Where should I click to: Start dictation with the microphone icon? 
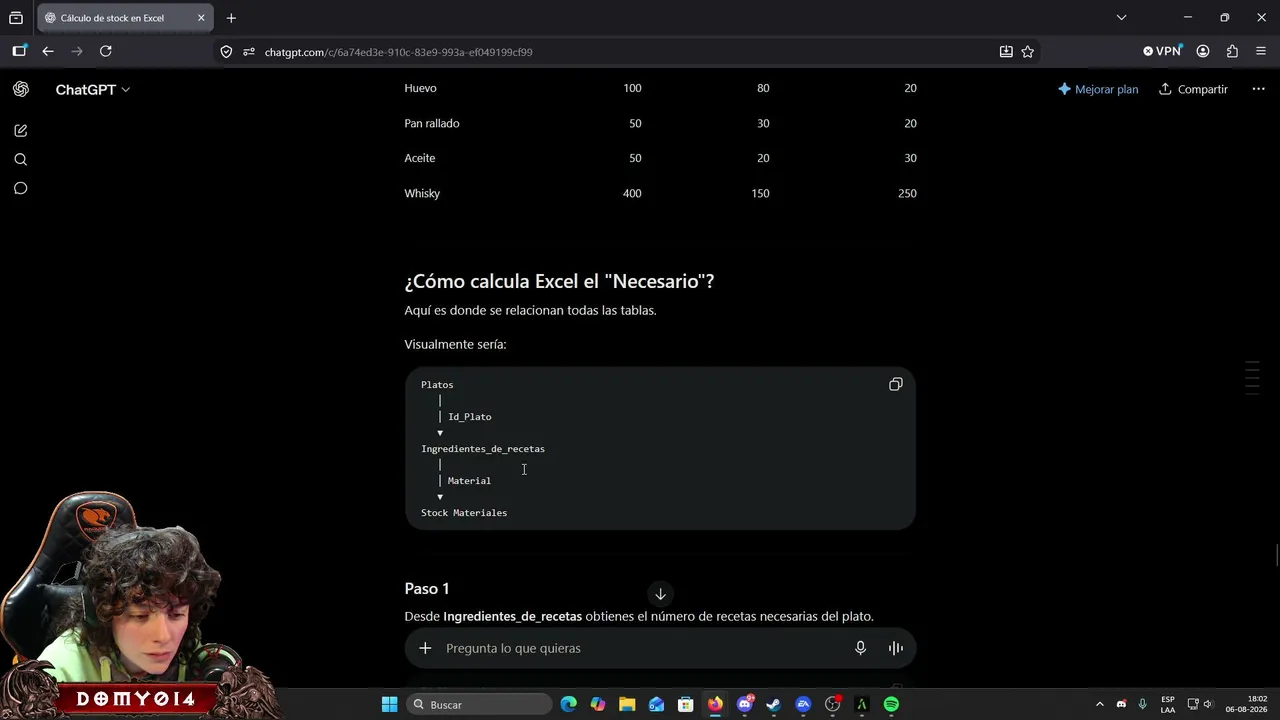point(860,648)
